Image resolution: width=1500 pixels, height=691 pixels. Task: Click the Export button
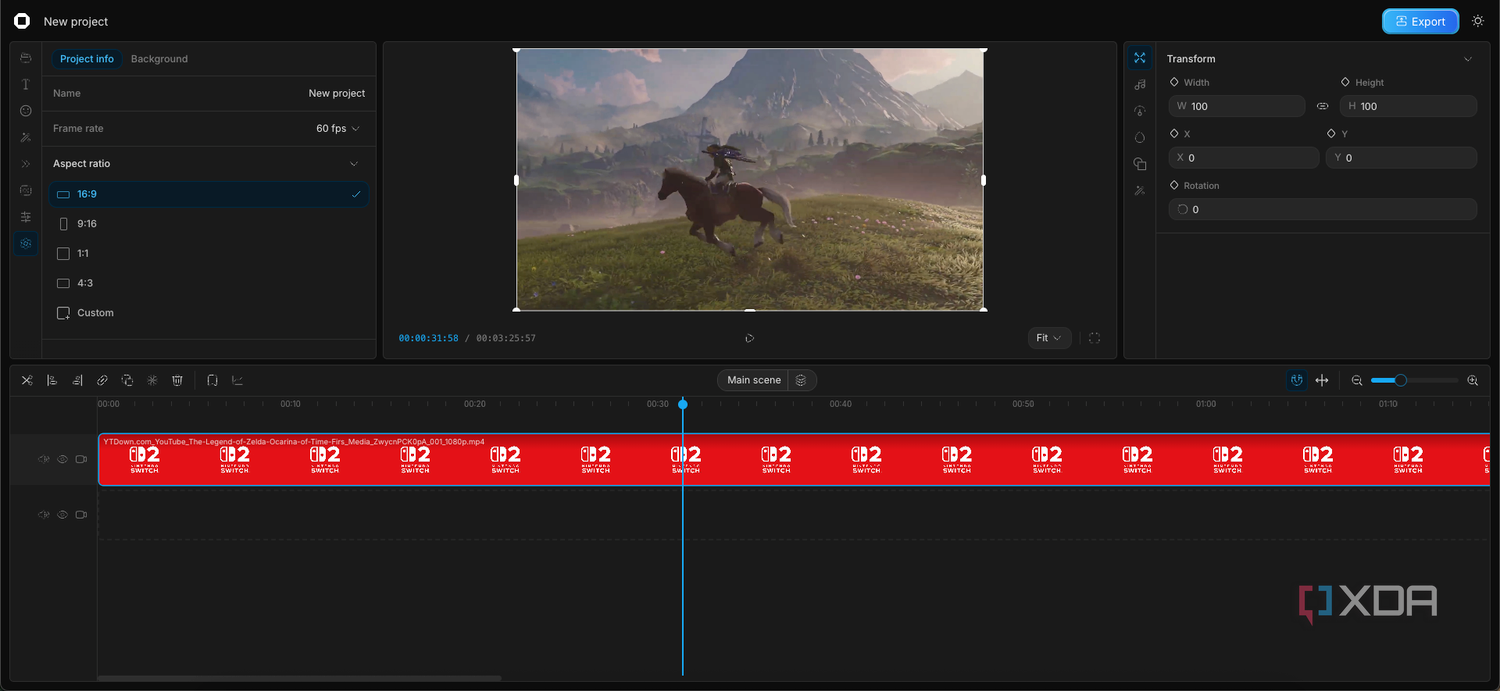coord(1420,21)
